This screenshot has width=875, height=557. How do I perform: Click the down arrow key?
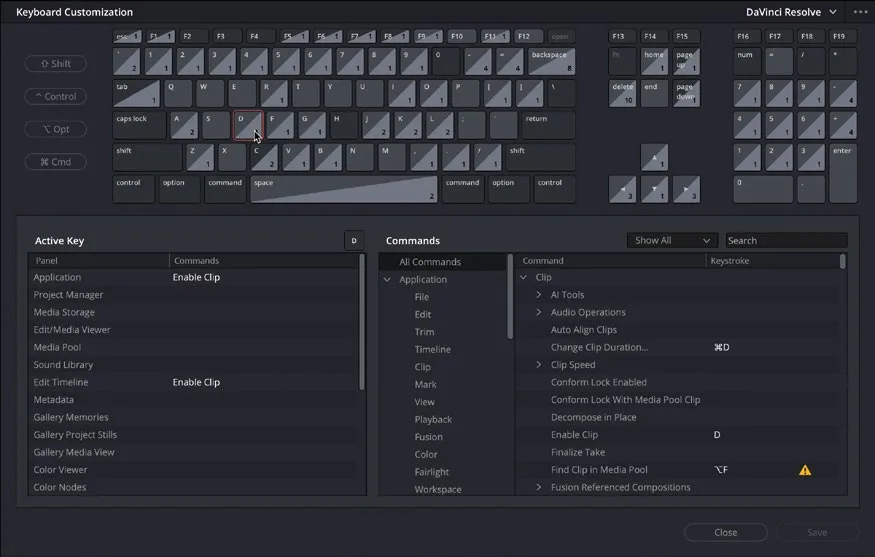[x=654, y=189]
